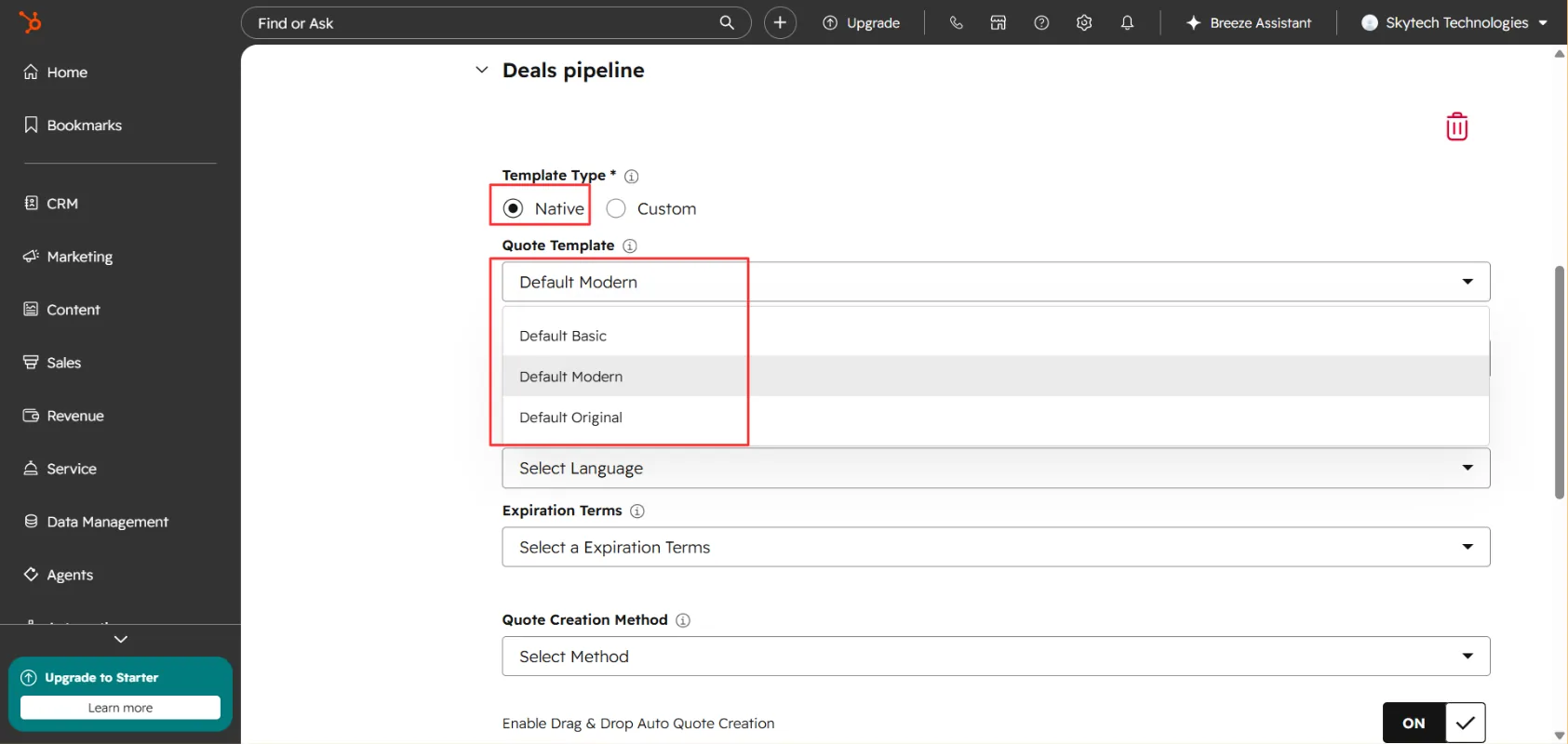This screenshot has width=1568, height=744.
Task: Select the Native template type radio
Action: [513, 208]
